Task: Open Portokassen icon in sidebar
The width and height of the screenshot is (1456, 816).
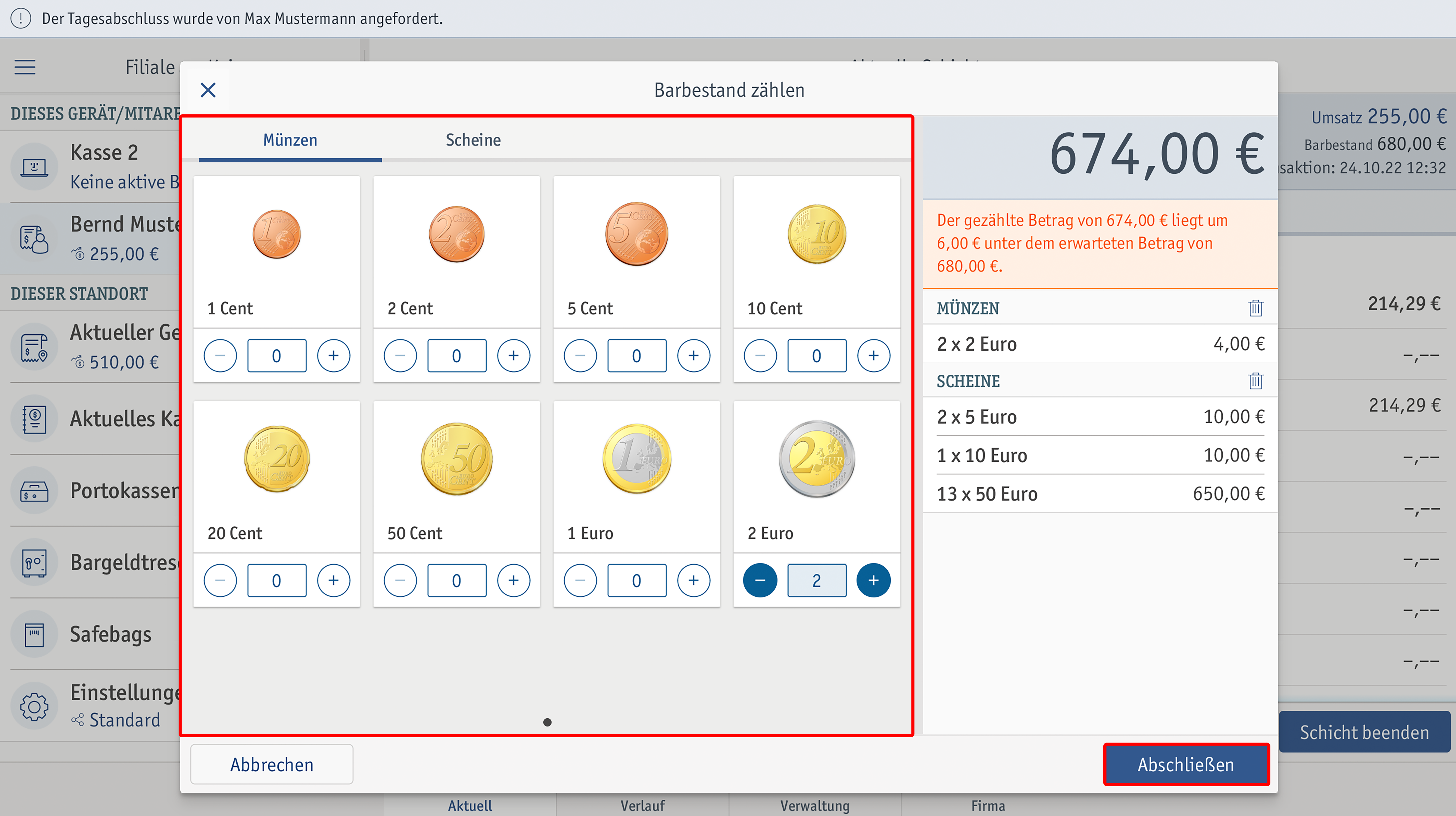Action: pyautogui.click(x=34, y=491)
